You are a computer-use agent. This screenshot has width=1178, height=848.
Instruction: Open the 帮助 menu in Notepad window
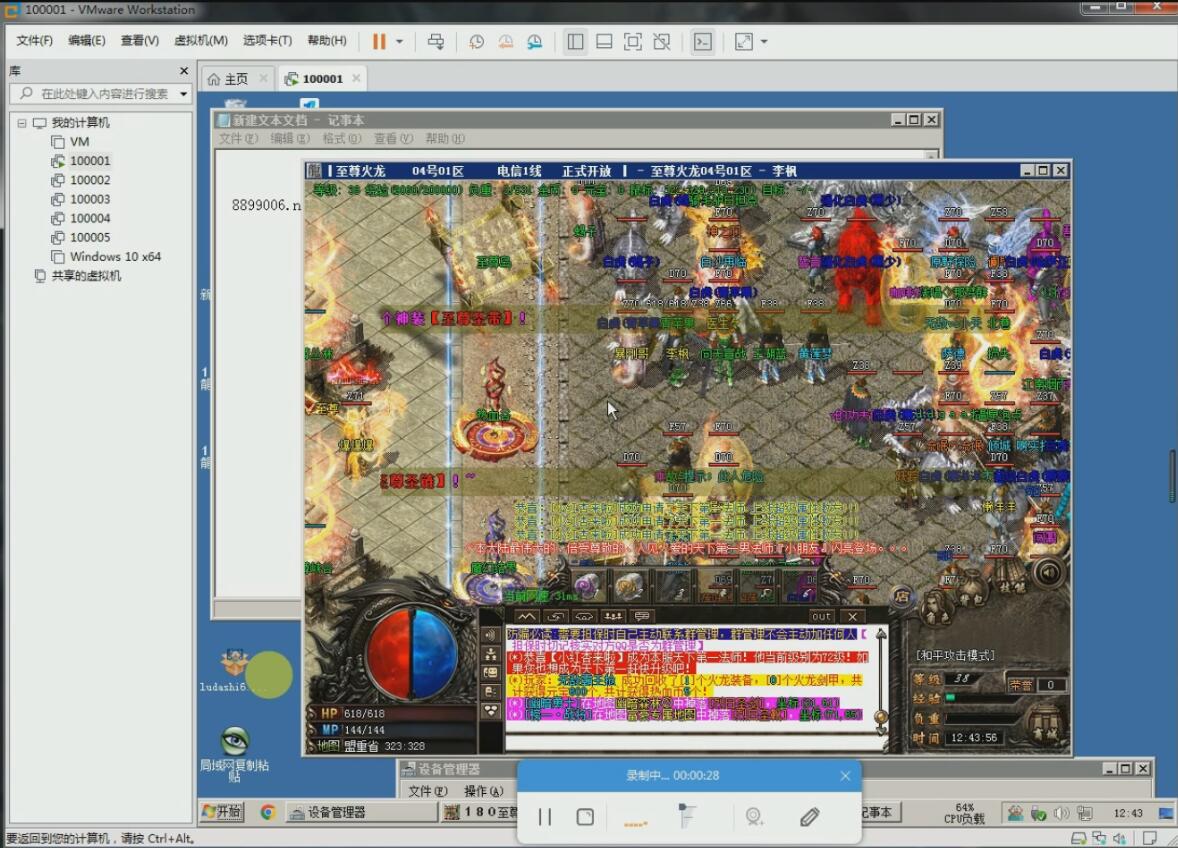tap(445, 139)
